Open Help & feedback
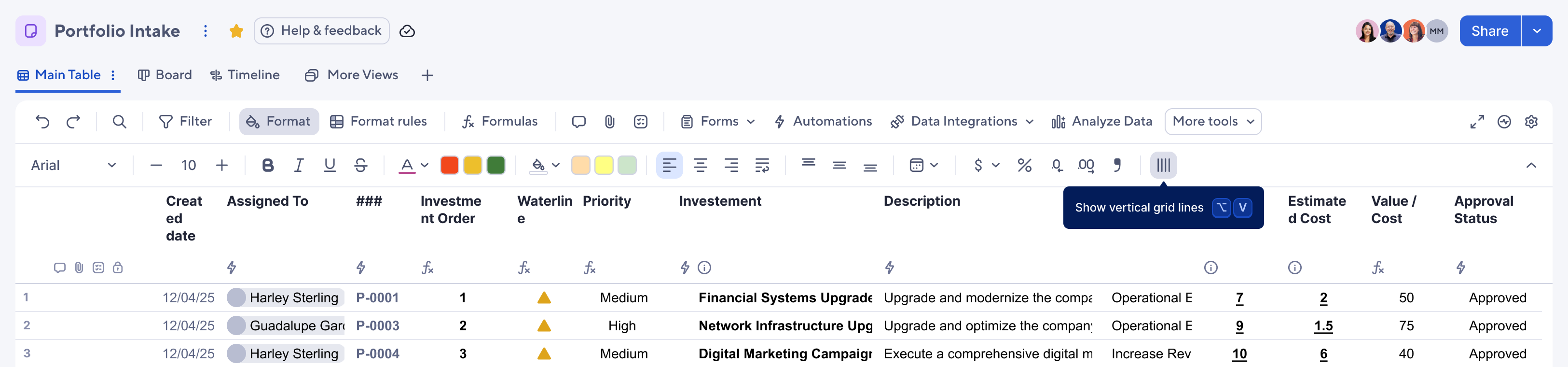1568x367 pixels. (x=321, y=31)
